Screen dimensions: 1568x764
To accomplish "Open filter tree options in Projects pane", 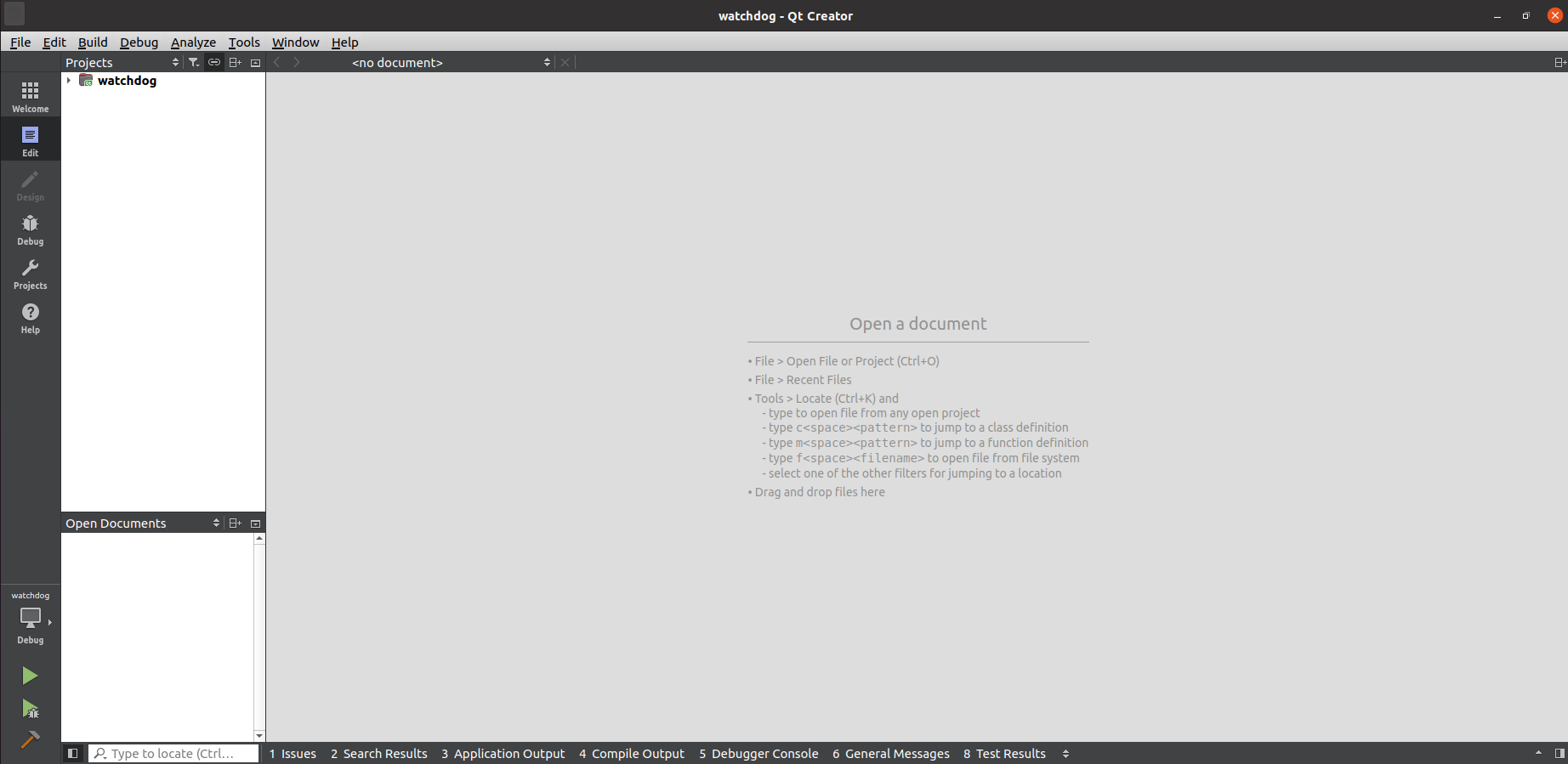I will tap(194, 62).
